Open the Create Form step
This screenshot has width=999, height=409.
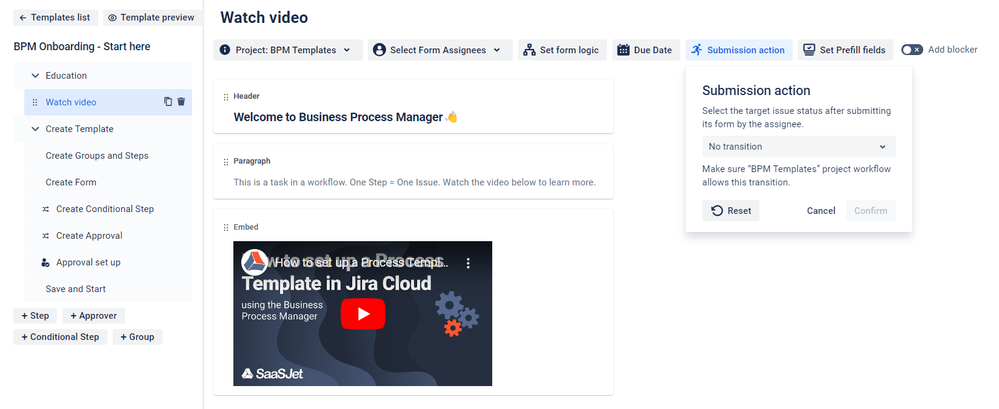pyautogui.click(x=71, y=182)
